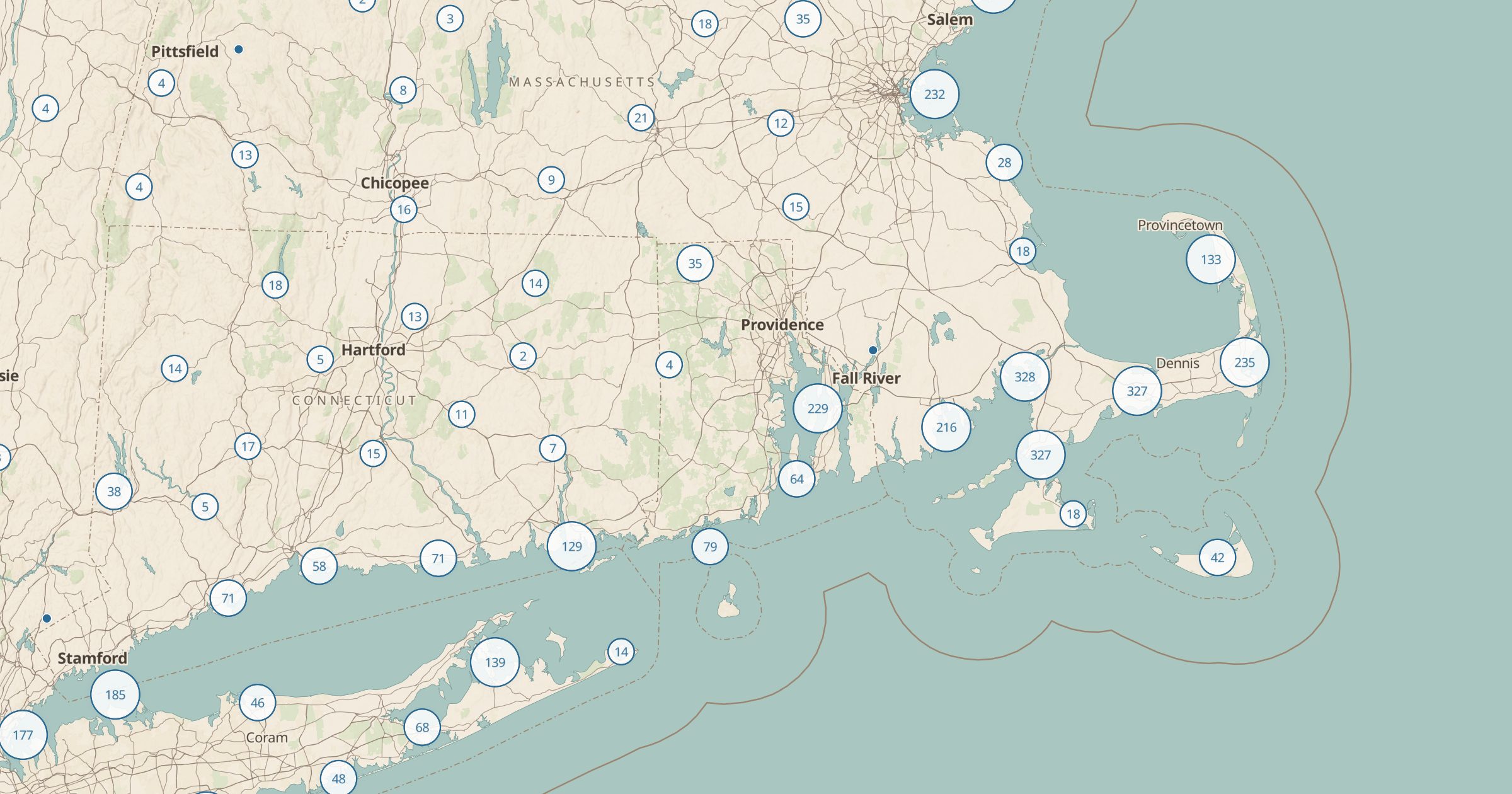Viewport: 1512px width, 794px height.
Task: Click the 12 cluster marker
Action: (781, 124)
